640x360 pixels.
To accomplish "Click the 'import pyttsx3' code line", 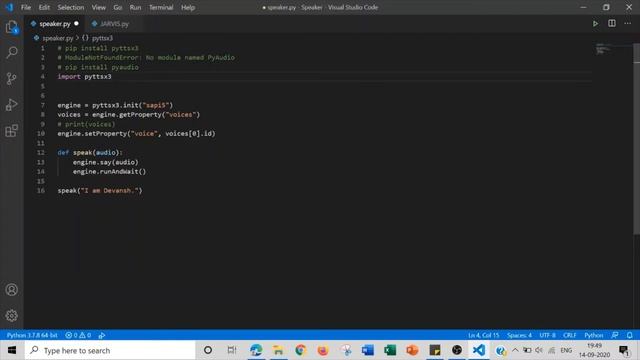I will click(84, 76).
